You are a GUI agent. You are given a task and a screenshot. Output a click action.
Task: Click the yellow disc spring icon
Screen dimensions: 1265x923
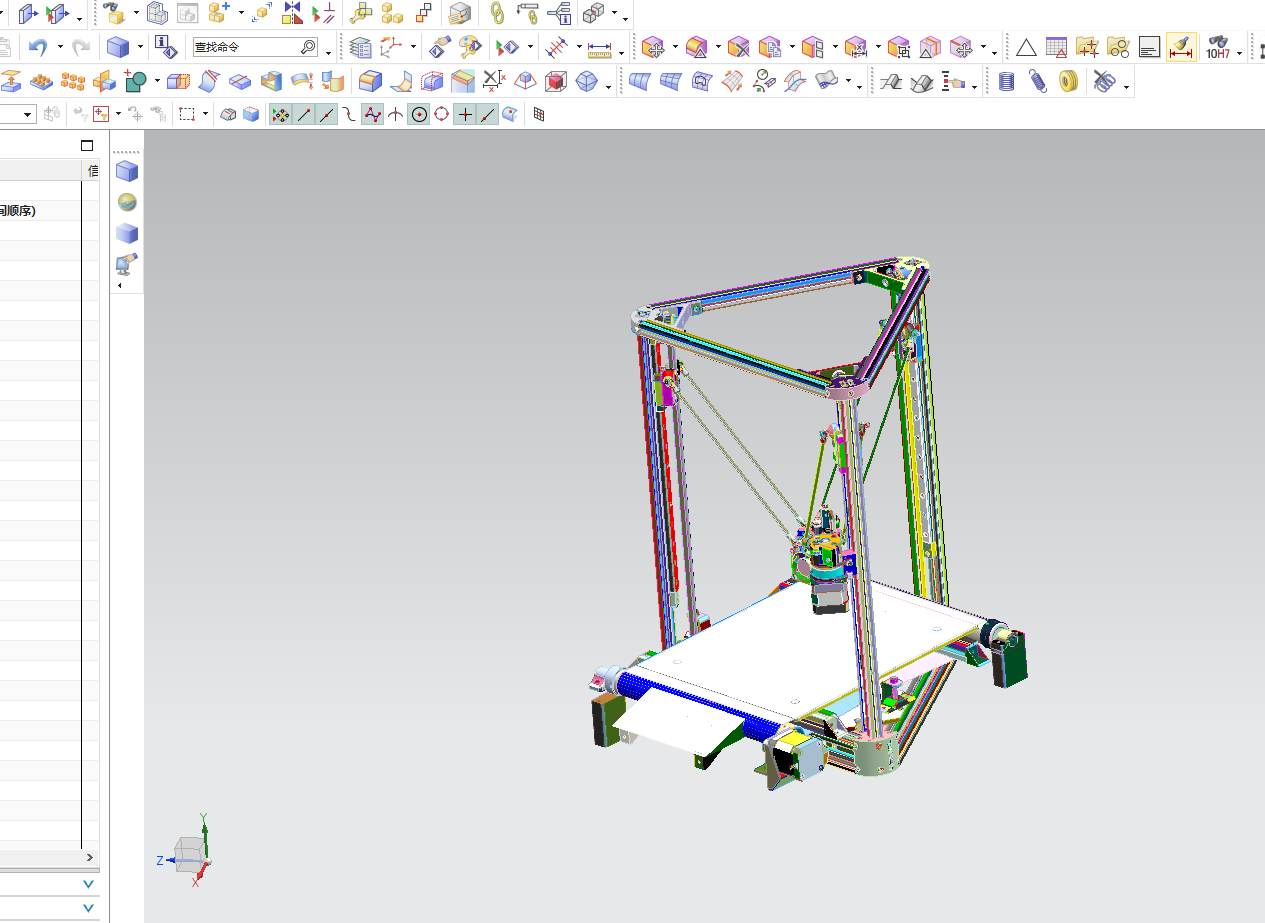1068,81
